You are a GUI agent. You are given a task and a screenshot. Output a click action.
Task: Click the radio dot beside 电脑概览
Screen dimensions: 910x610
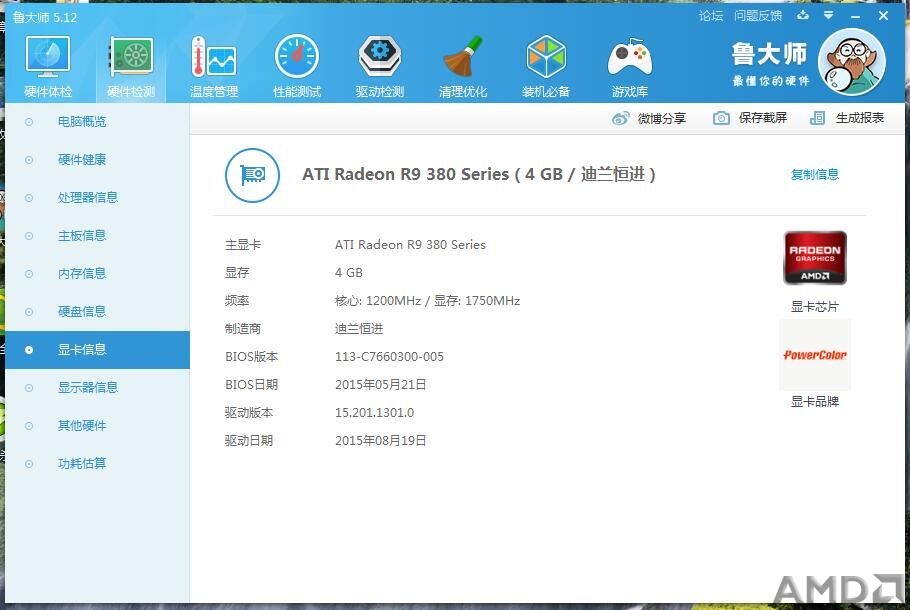[x=29, y=122]
